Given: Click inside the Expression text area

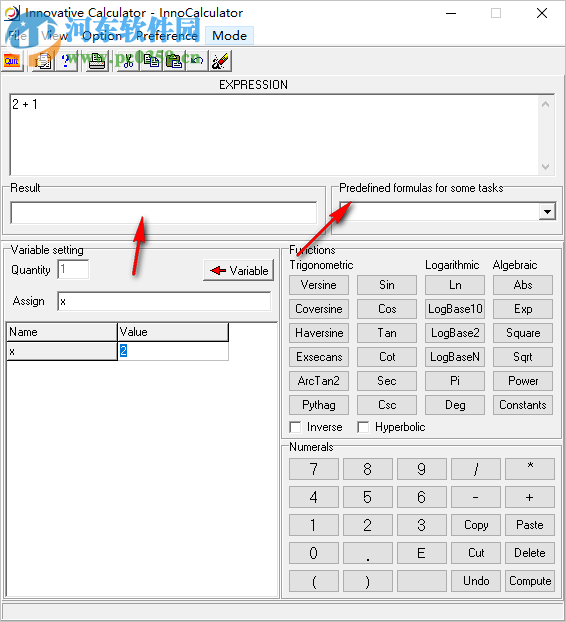Looking at the screenshot, I should (275, 135).
